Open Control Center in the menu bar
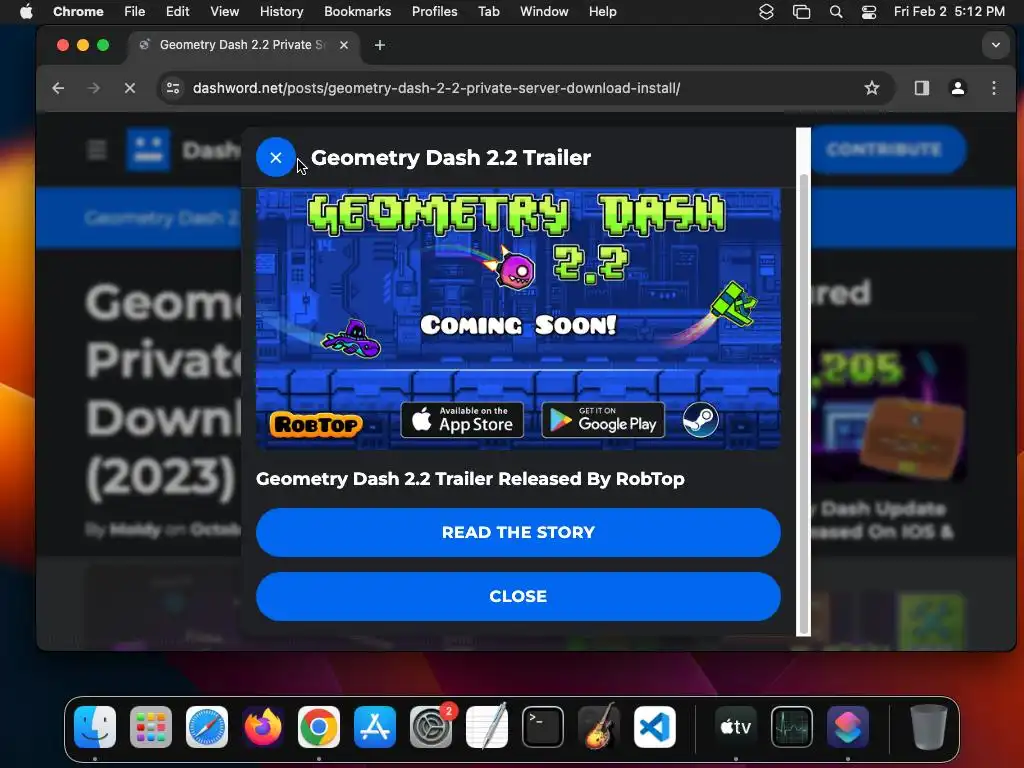The image size is (1024, 768). 869,12
